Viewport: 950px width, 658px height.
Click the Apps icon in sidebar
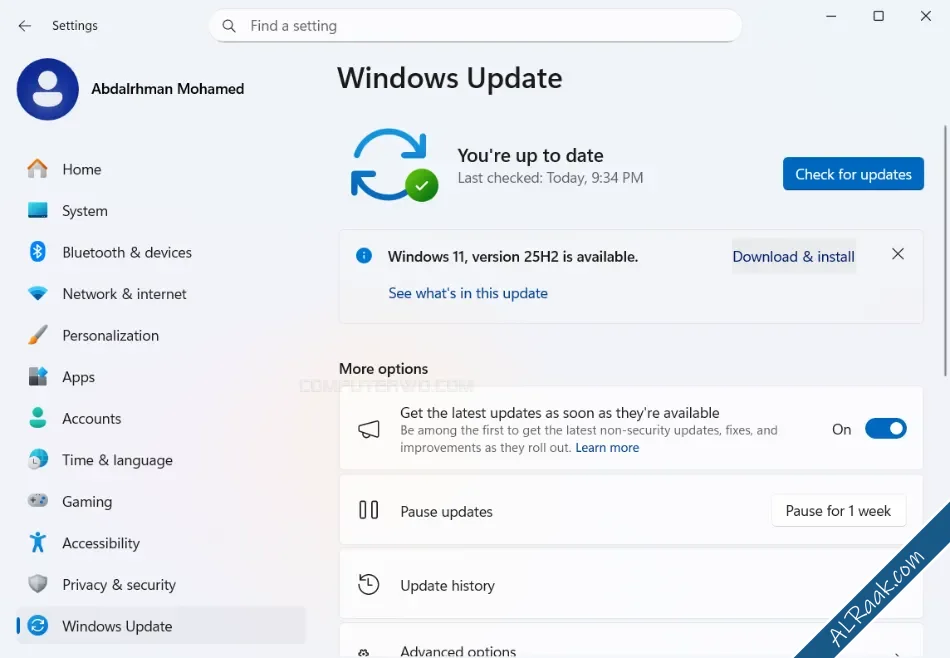38,376
